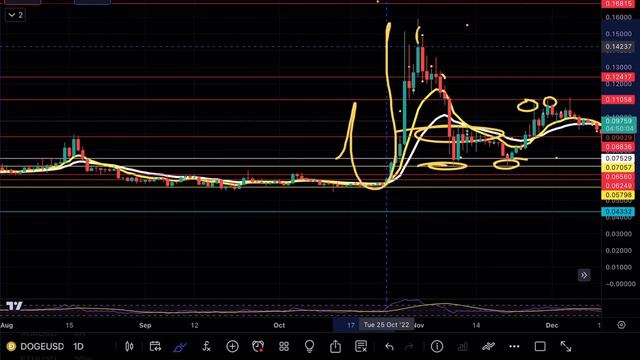Select the cyan 0.04332 price label
640x360 pixels.
click(x=618, y=211)
